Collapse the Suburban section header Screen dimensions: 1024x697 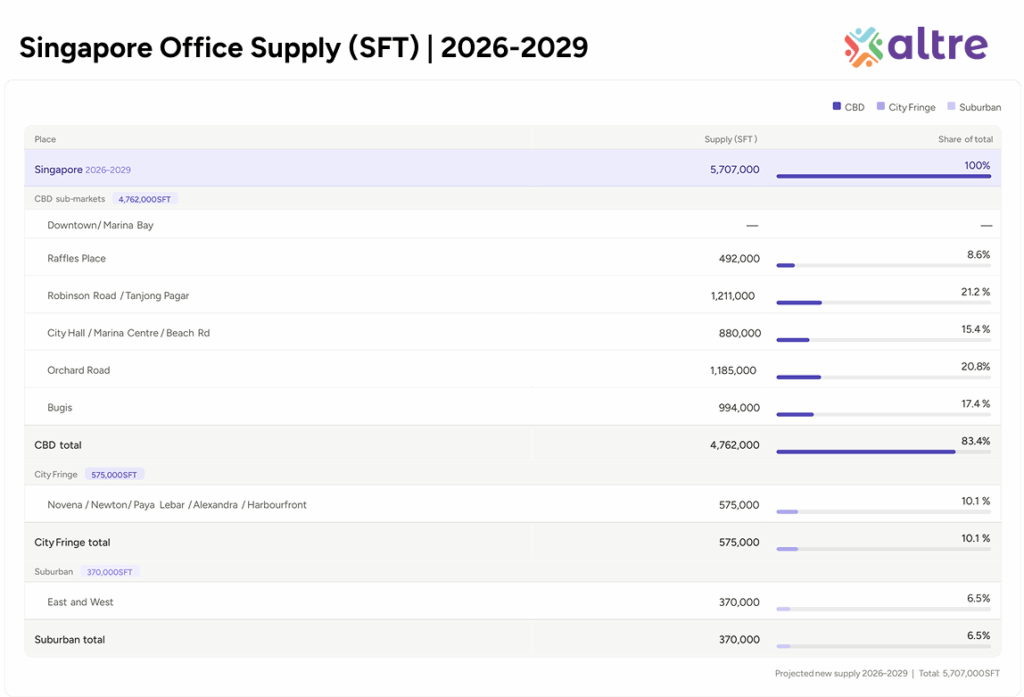point(53,572)
